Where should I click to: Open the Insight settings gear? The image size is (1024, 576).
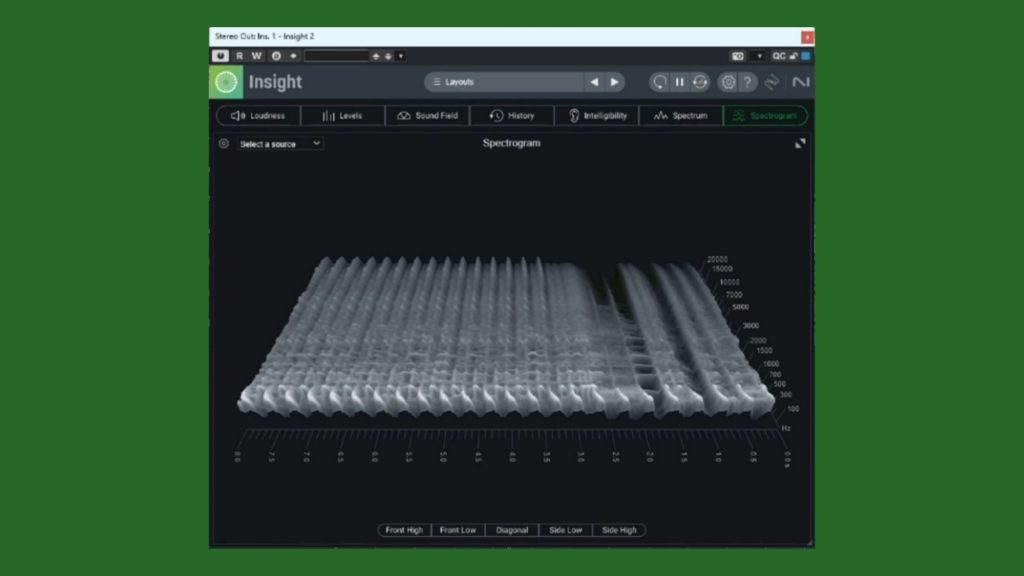728,82
